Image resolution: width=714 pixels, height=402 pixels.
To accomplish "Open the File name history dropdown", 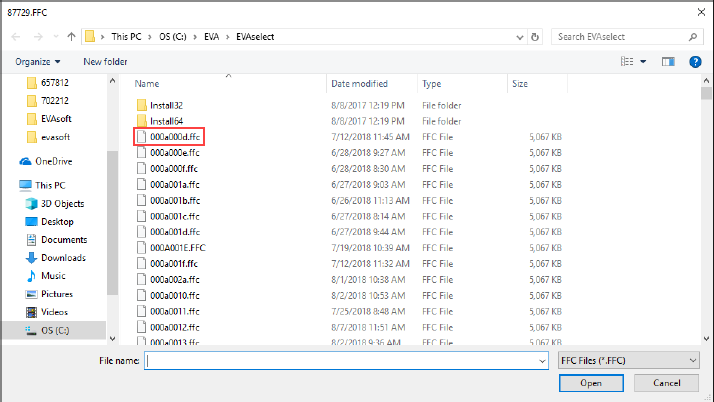I will pyautogui.click(x=541, y=360).
